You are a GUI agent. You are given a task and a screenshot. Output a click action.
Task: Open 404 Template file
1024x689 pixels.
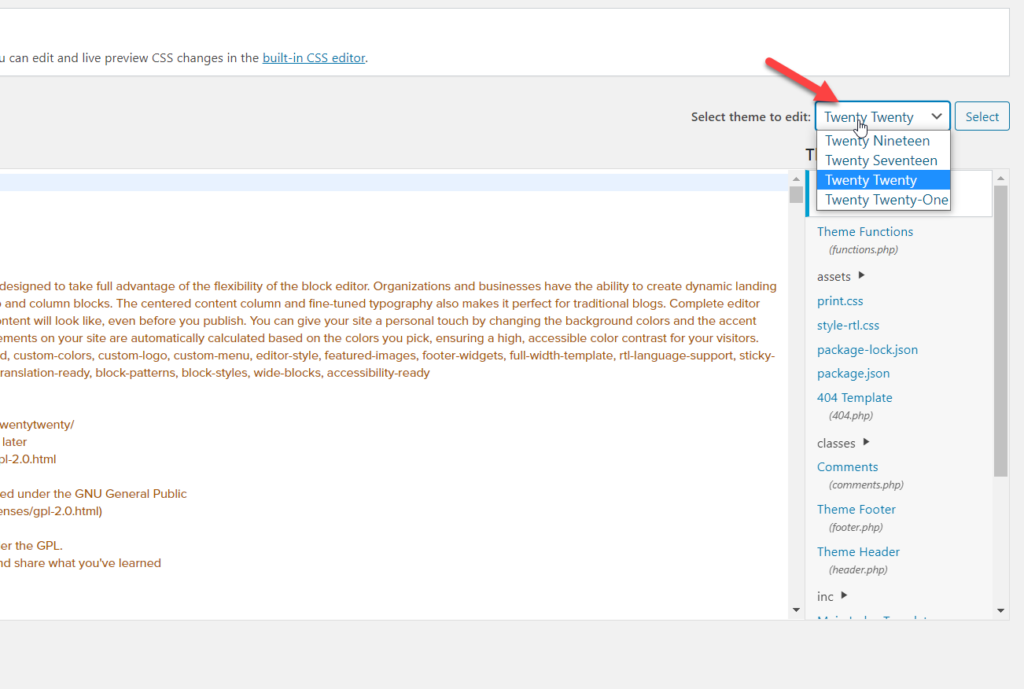click(x=854, y=397)
